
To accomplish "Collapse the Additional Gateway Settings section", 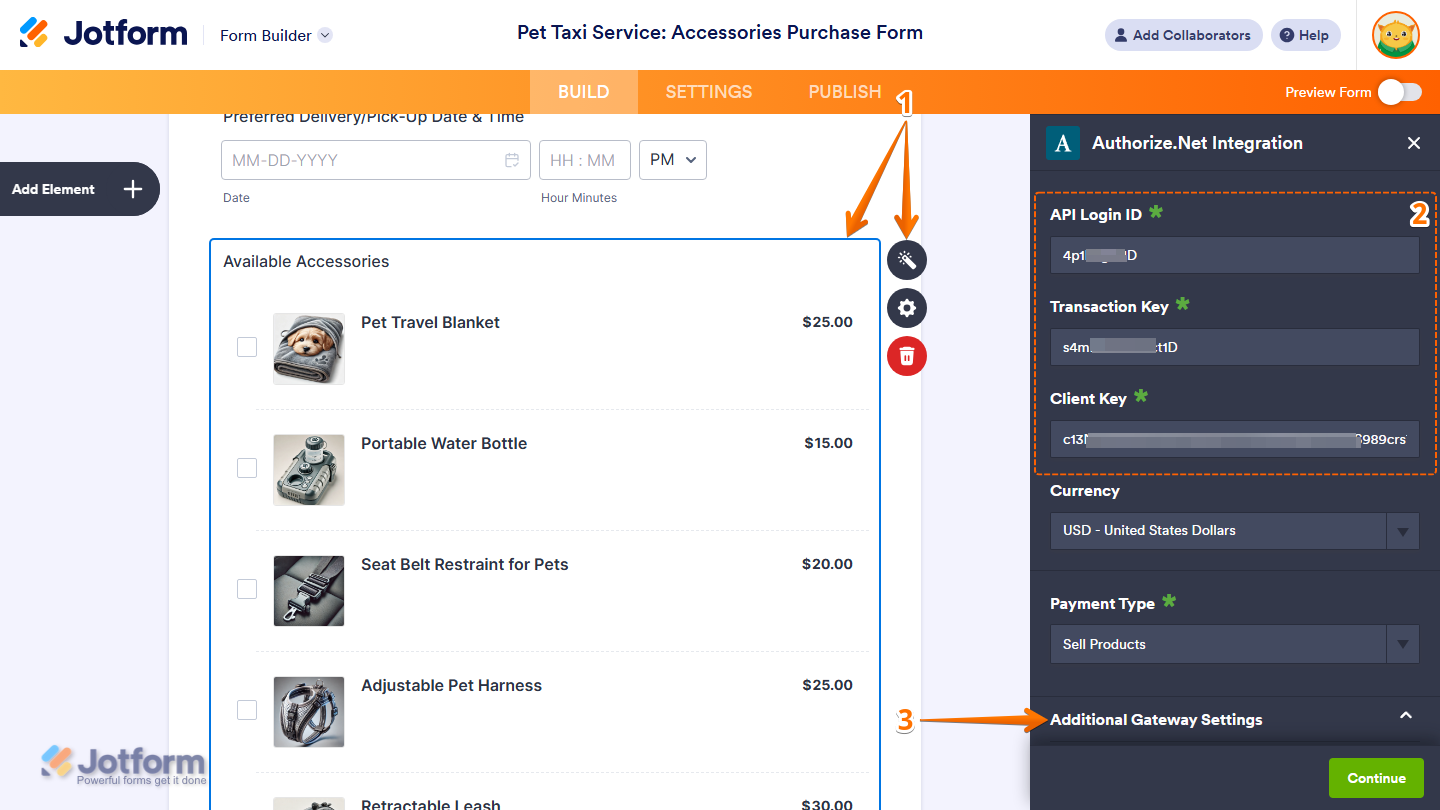I will point(1406,717).
